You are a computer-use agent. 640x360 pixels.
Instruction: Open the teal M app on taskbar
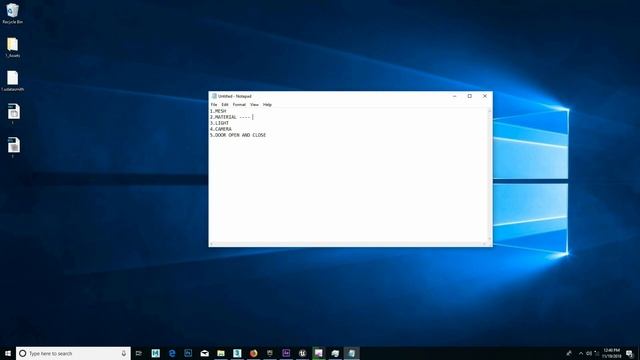pos(156,353)
